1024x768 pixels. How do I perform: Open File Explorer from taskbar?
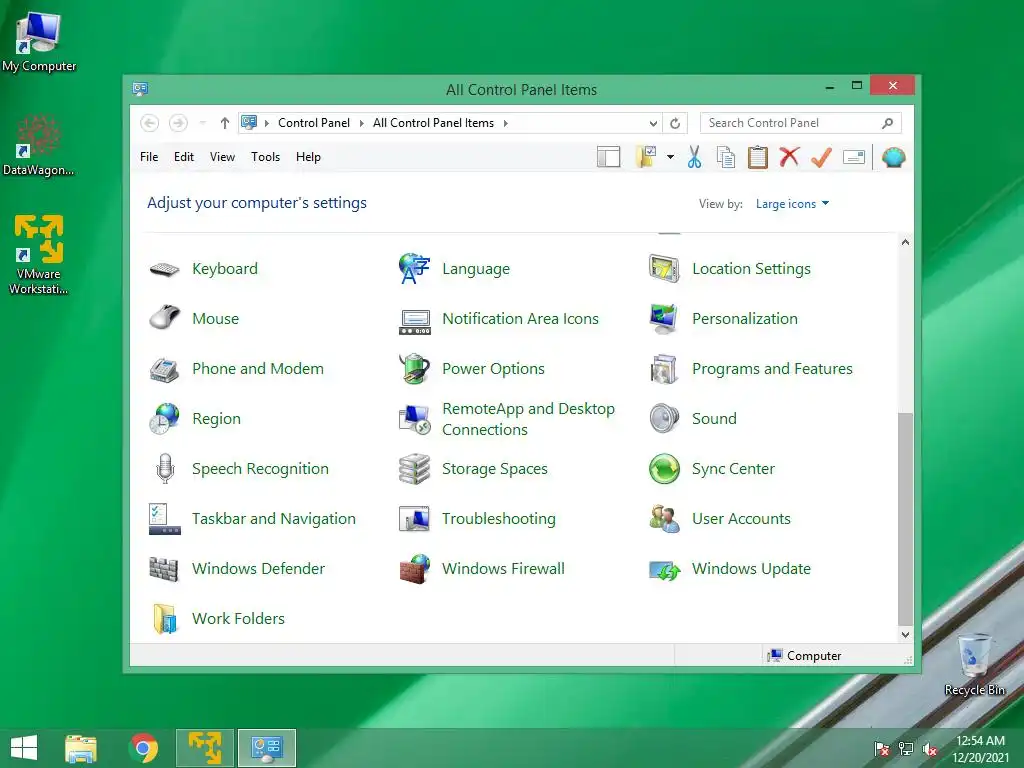click(81, 748)
